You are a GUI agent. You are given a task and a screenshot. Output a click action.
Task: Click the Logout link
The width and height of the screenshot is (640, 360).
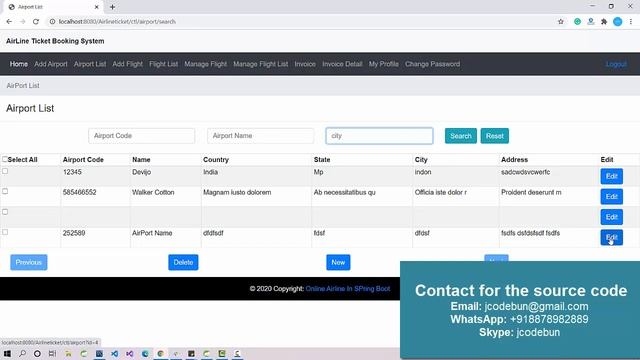[x=616, y=64]
